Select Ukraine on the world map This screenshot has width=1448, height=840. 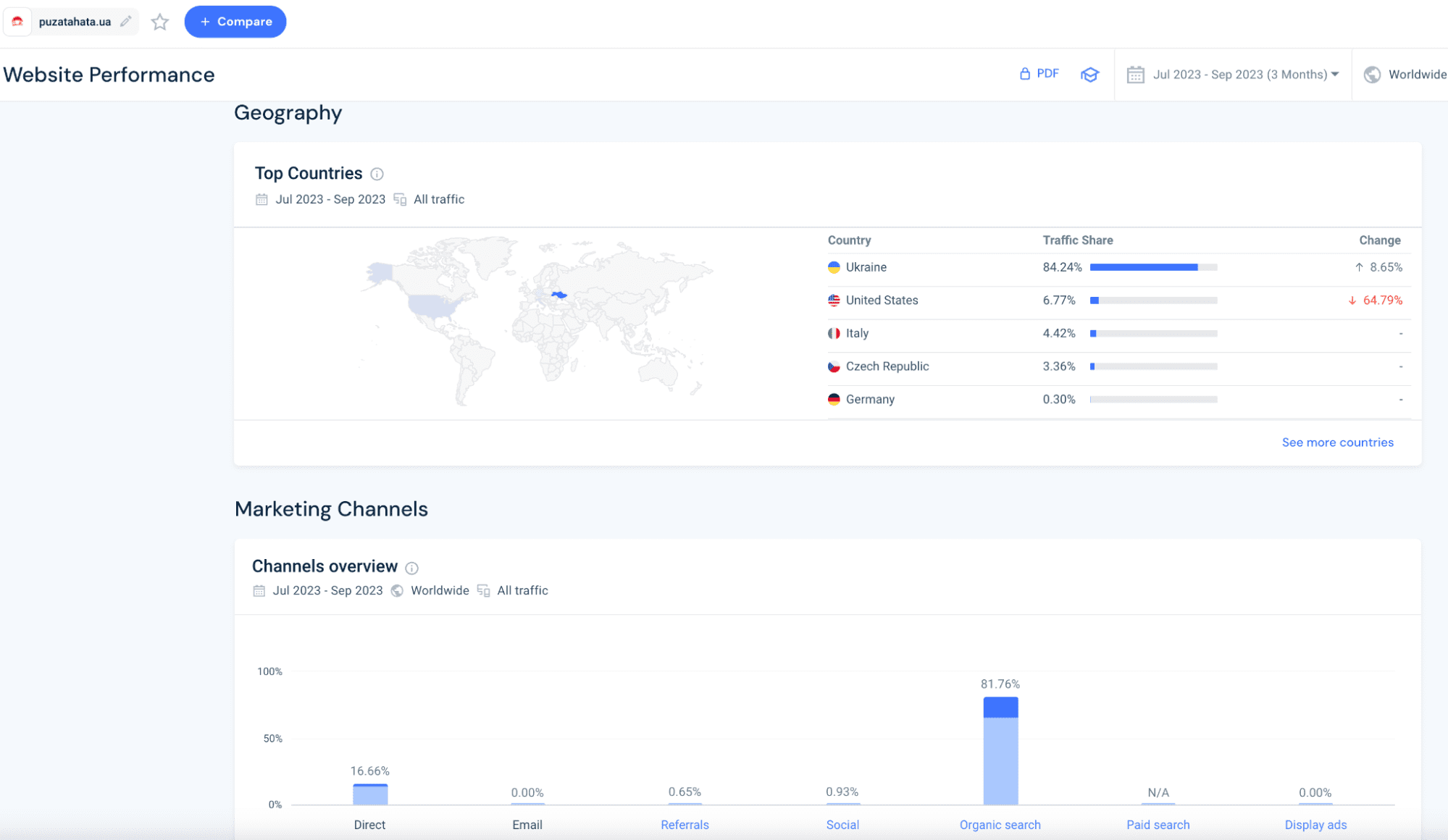pos(558,295)
